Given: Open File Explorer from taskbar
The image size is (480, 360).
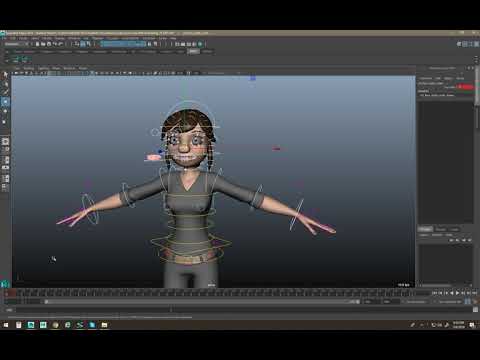Looking at the screenshot, I should tap(104, 325).
